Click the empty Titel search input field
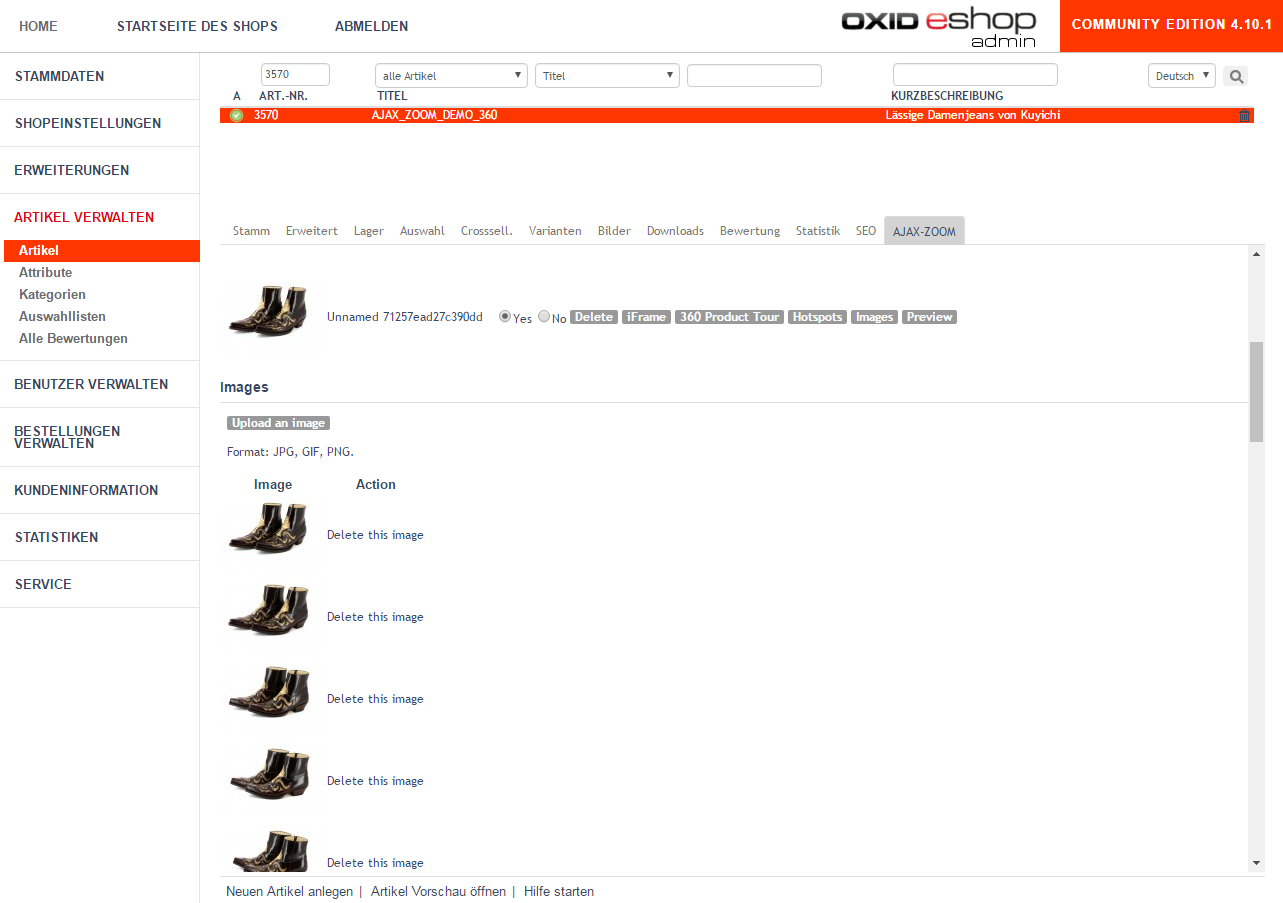This screenshot has height=903, width=1283. [754, 75]
